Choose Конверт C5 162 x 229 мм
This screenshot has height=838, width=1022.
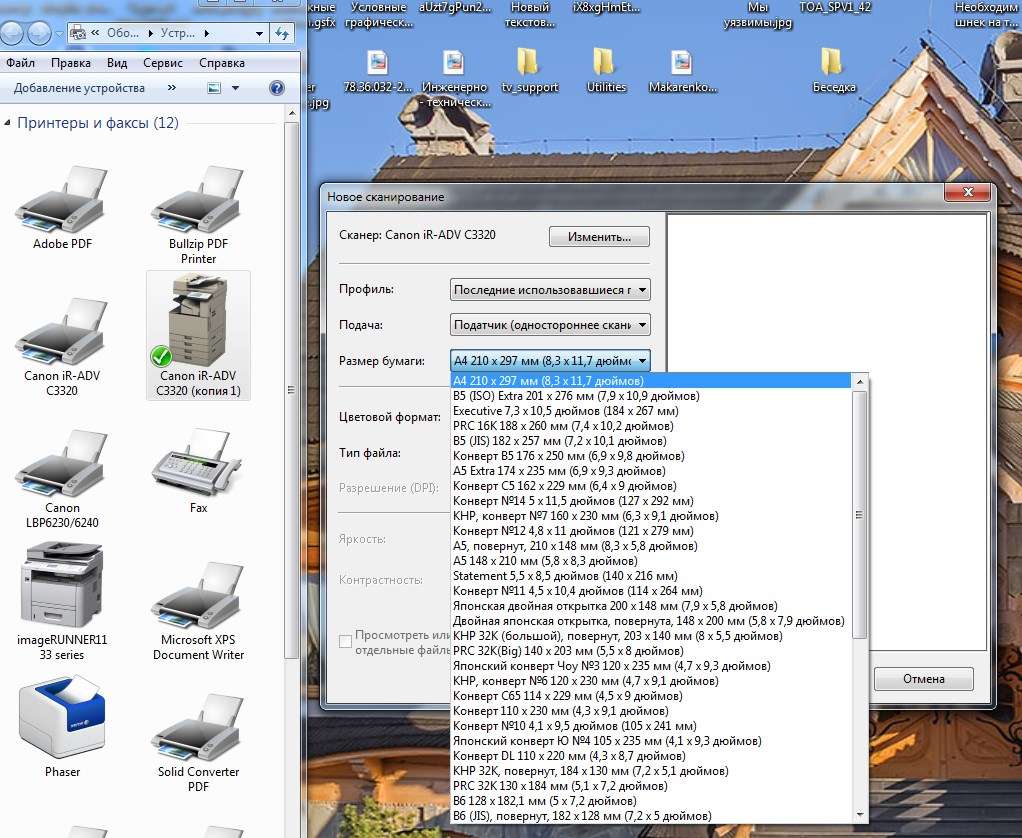(651, 485)
